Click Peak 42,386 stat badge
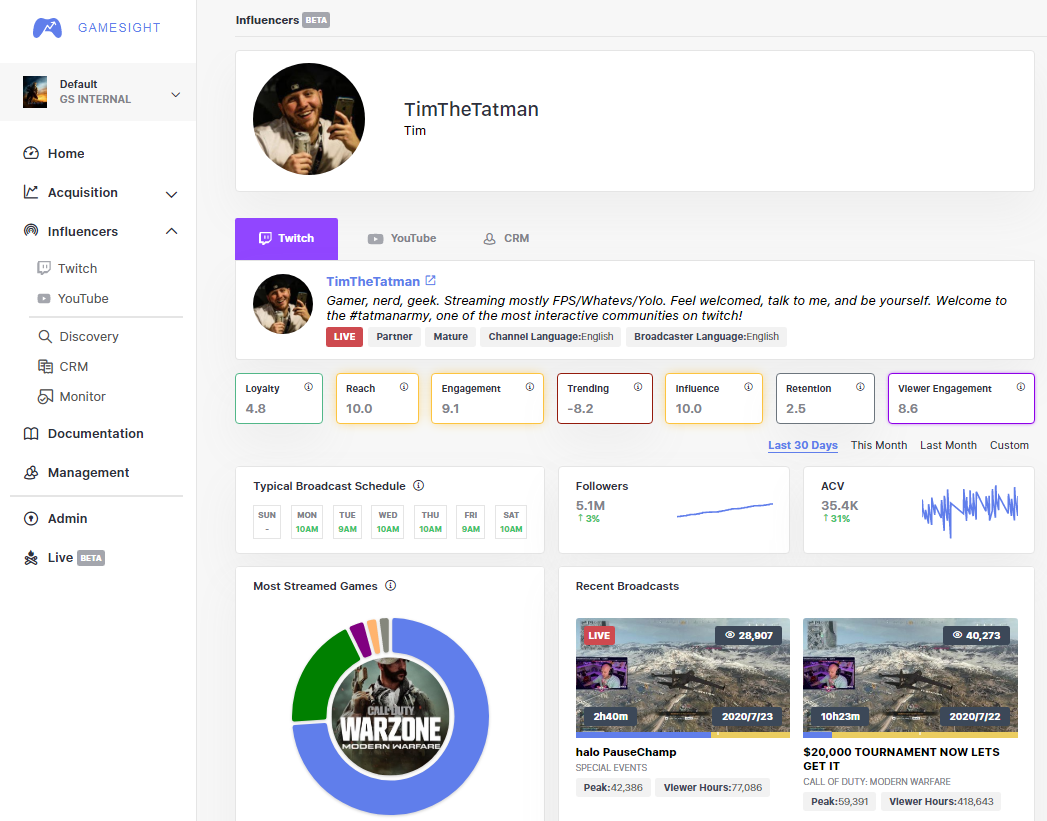 click(x=612, y=788)
